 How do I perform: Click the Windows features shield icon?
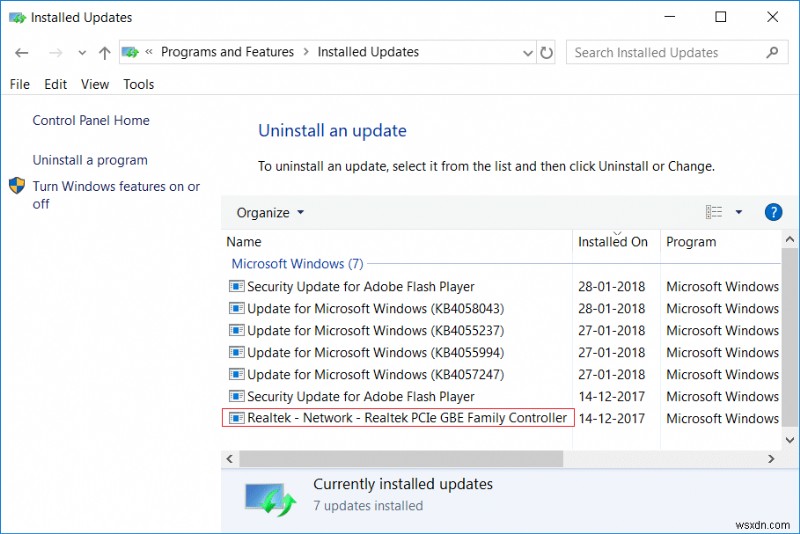click(17, 186)
